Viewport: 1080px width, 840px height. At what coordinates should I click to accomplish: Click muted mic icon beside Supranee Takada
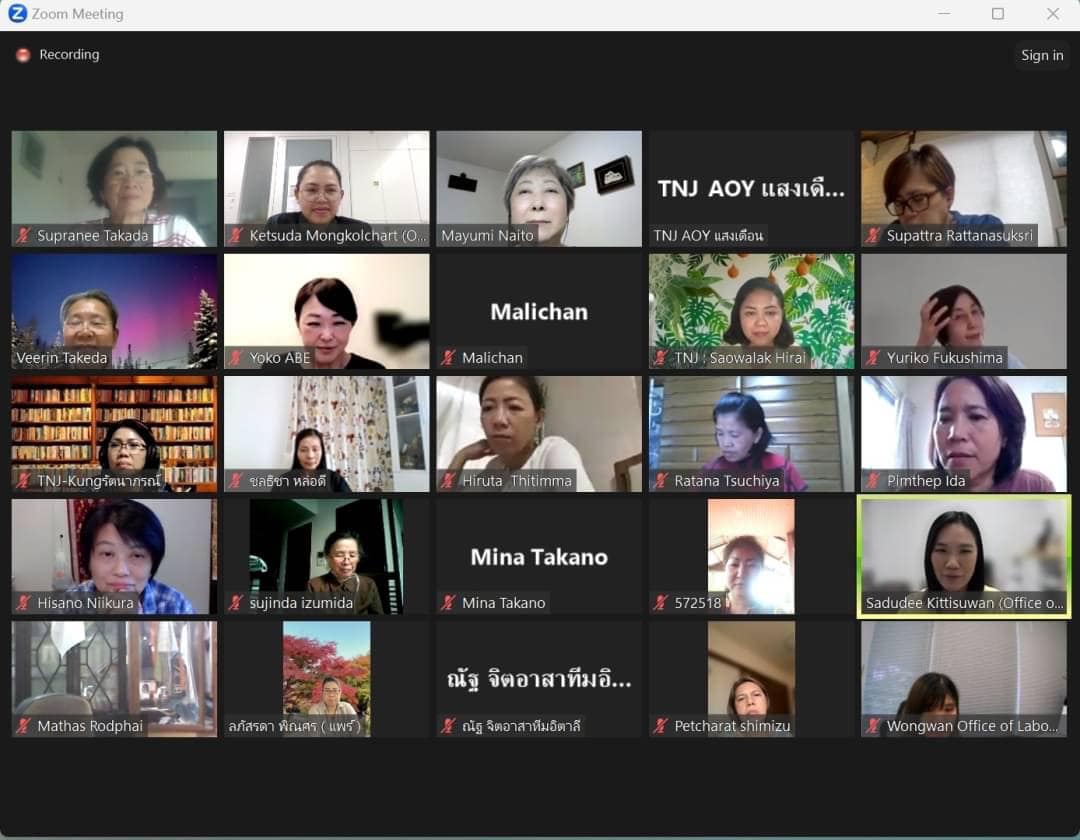(24, 235)
